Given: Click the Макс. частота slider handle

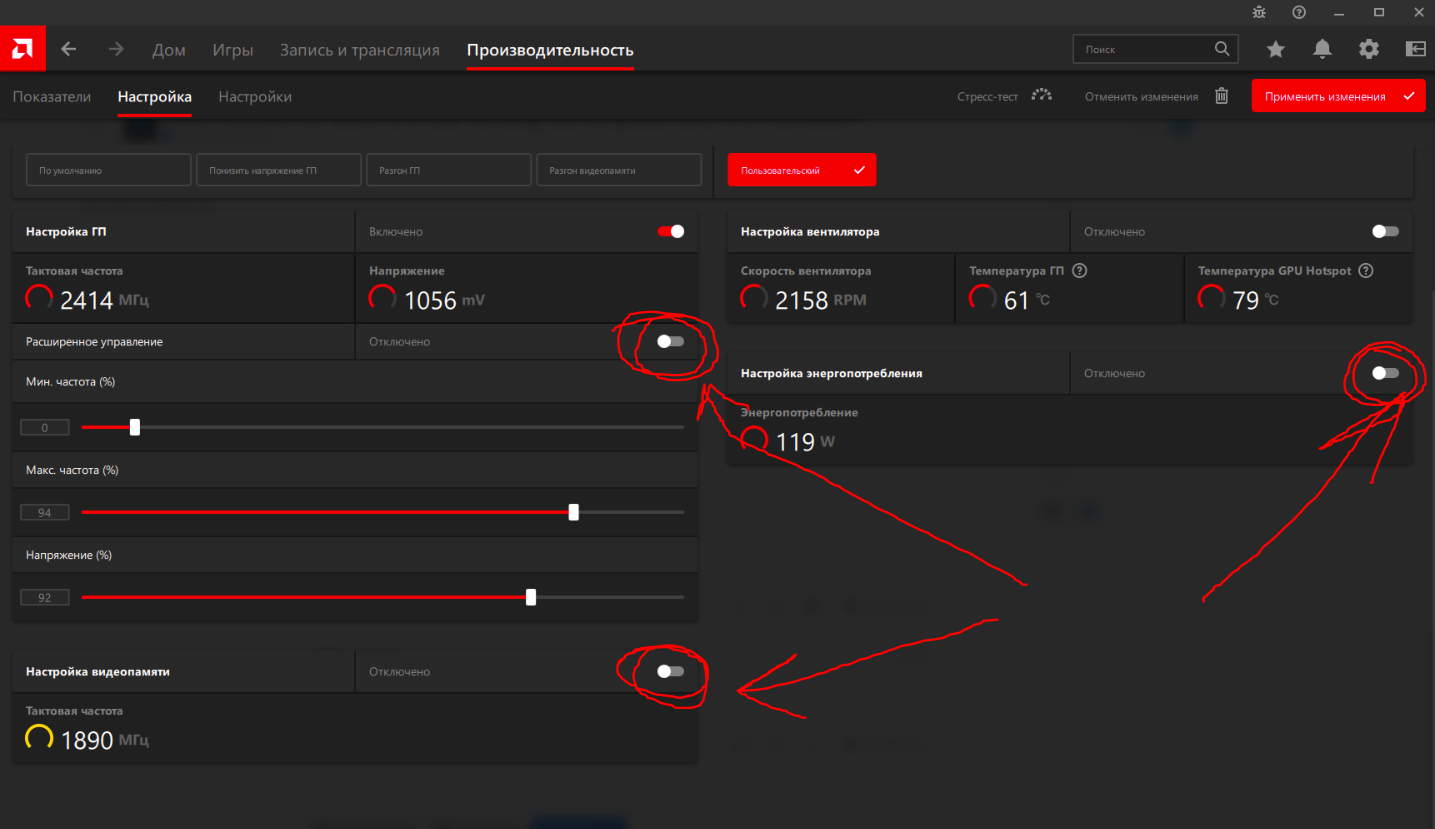Looking at the screenshot, I should [x=573, y=512].
